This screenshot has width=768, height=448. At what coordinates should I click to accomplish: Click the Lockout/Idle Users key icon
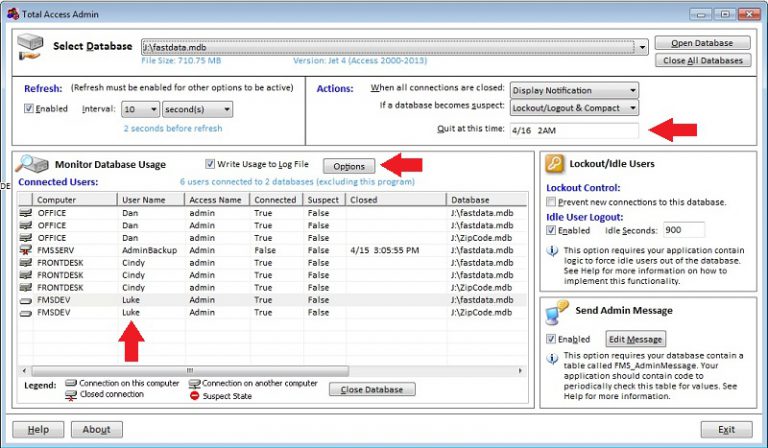(x=553, y=165)
